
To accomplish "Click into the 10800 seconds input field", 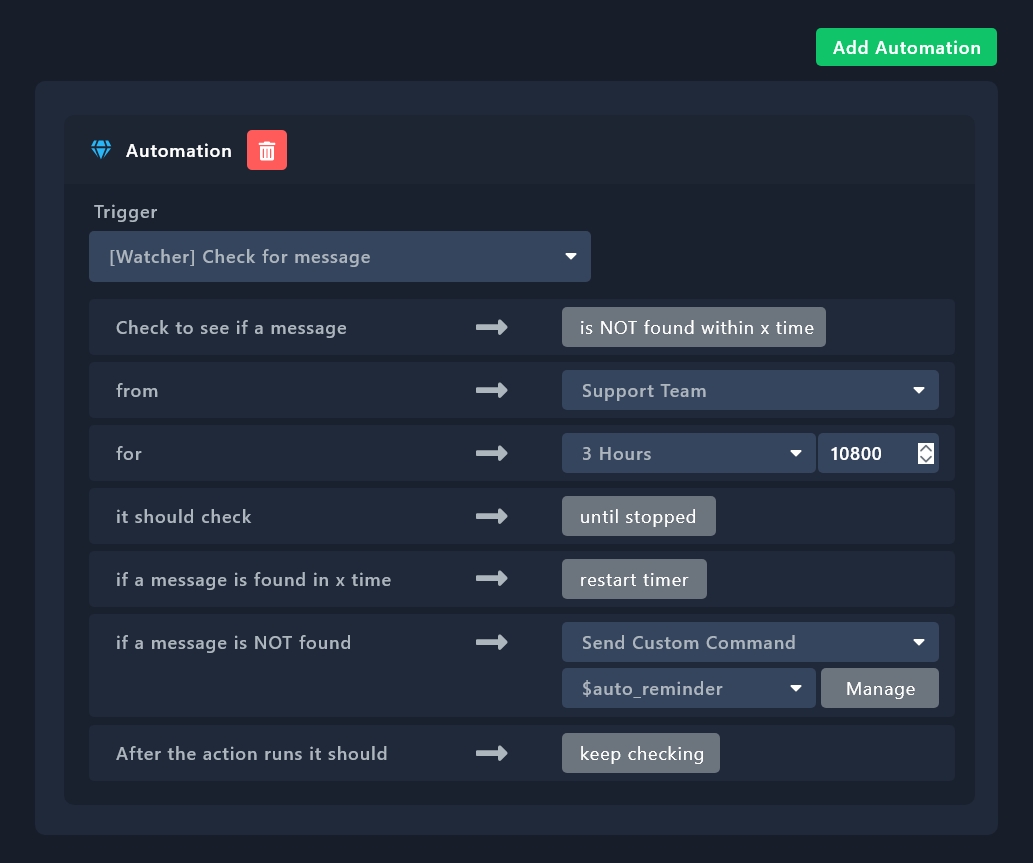I will (x=862, y=453).
